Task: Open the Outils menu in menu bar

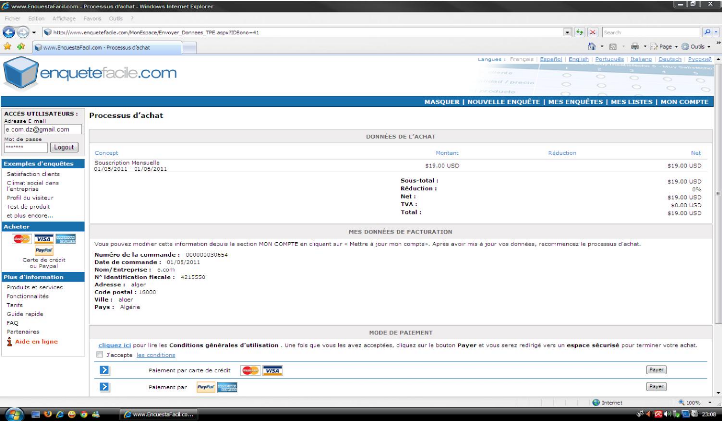Action: click(116, 18)
